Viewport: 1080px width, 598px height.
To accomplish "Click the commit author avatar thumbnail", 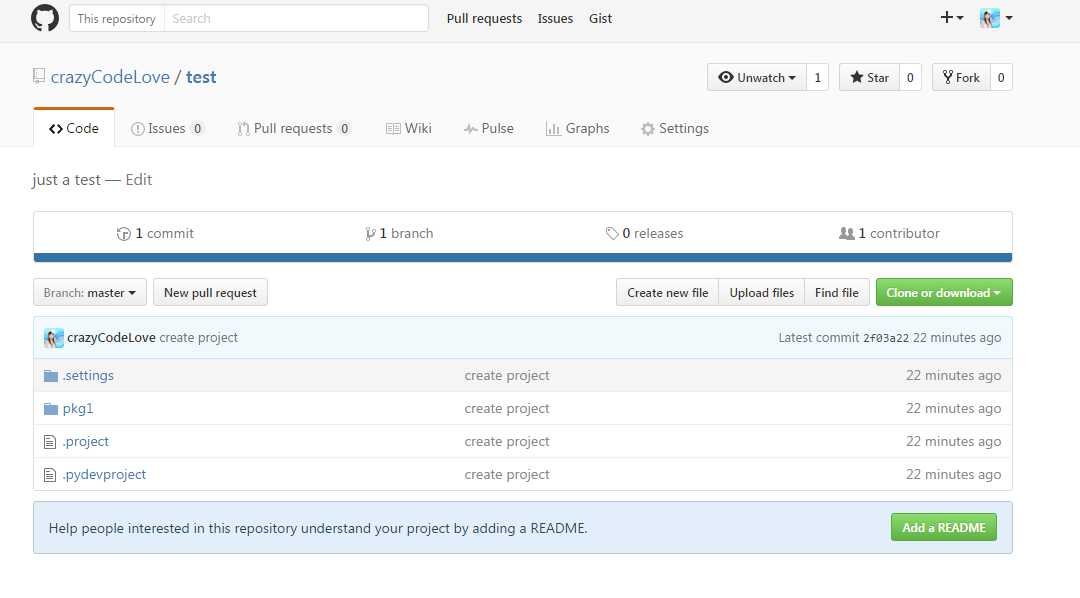I will coord(54,338).
